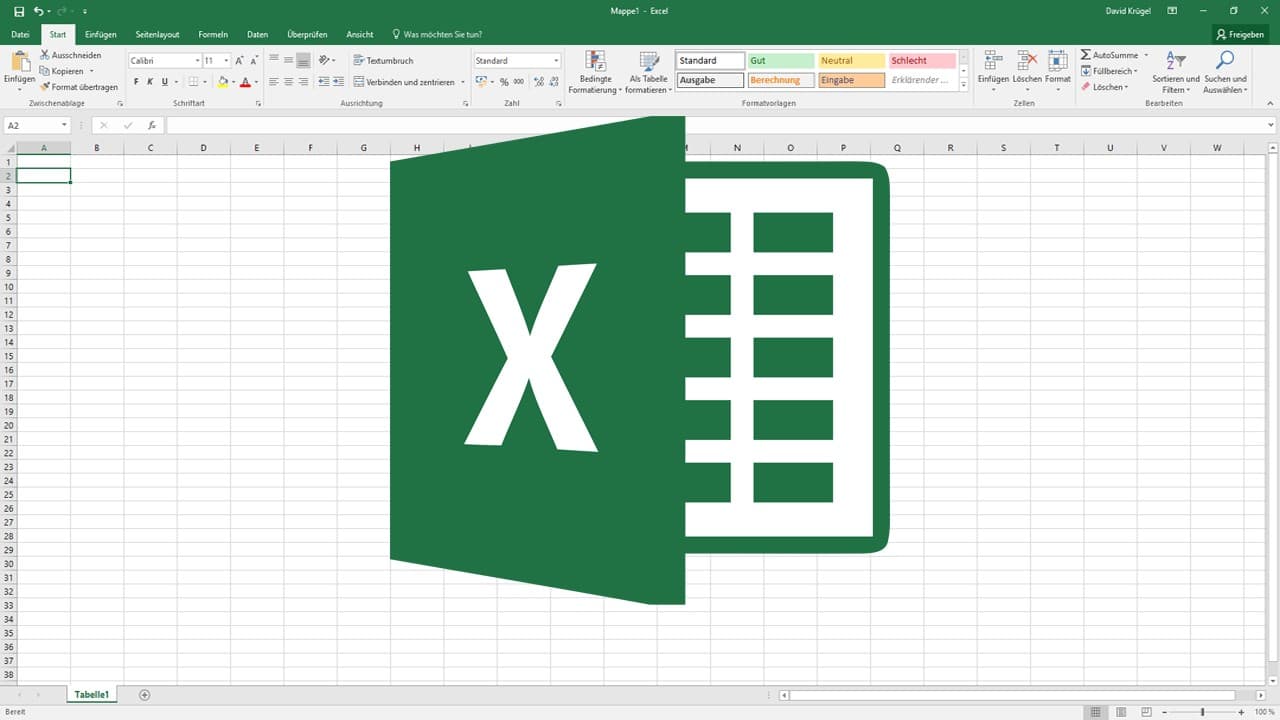
Task: Open the Datei tab
Action: pyautogui.click(x=20, y=34)
